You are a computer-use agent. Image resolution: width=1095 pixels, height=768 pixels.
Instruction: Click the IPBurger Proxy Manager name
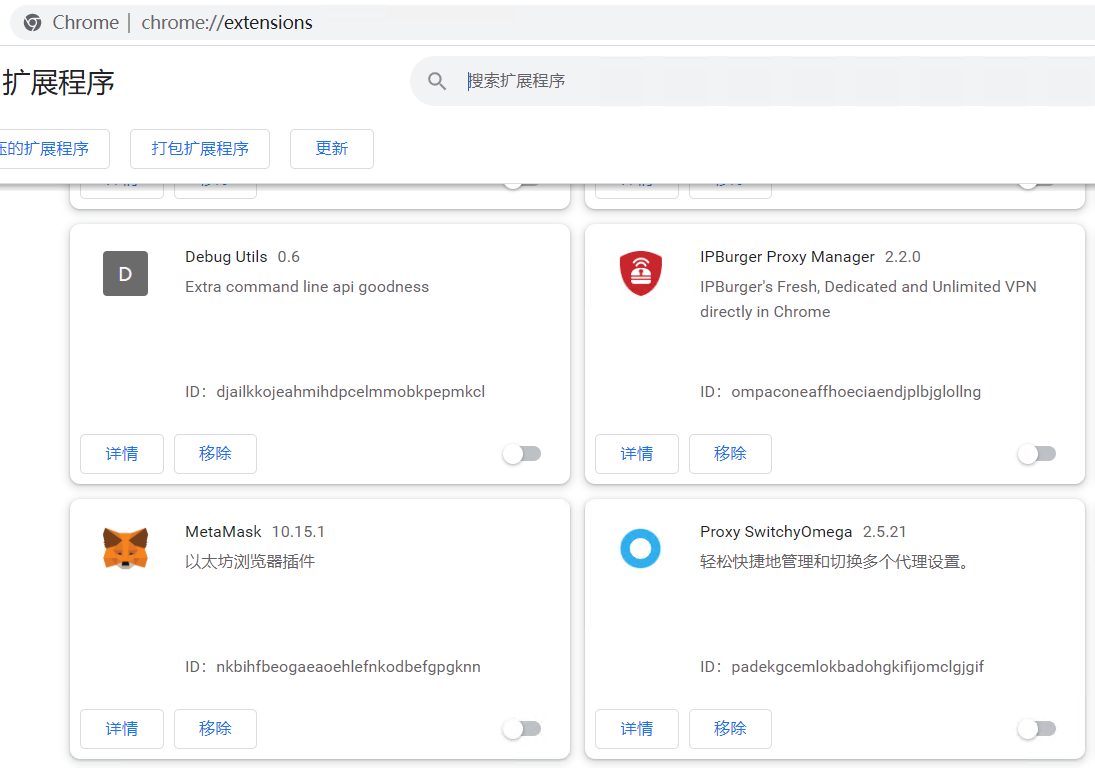click(x=787, y=257)
